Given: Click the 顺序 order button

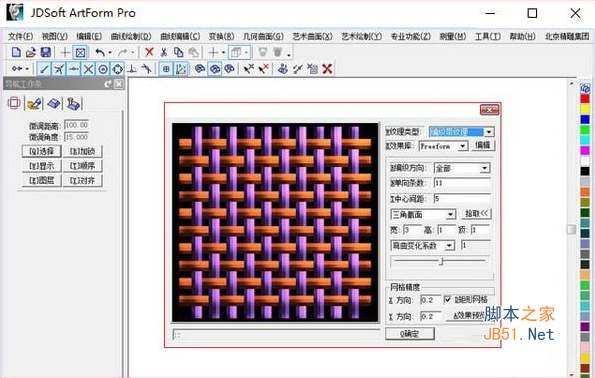Looking at the screenshot, I should (83, 166).
